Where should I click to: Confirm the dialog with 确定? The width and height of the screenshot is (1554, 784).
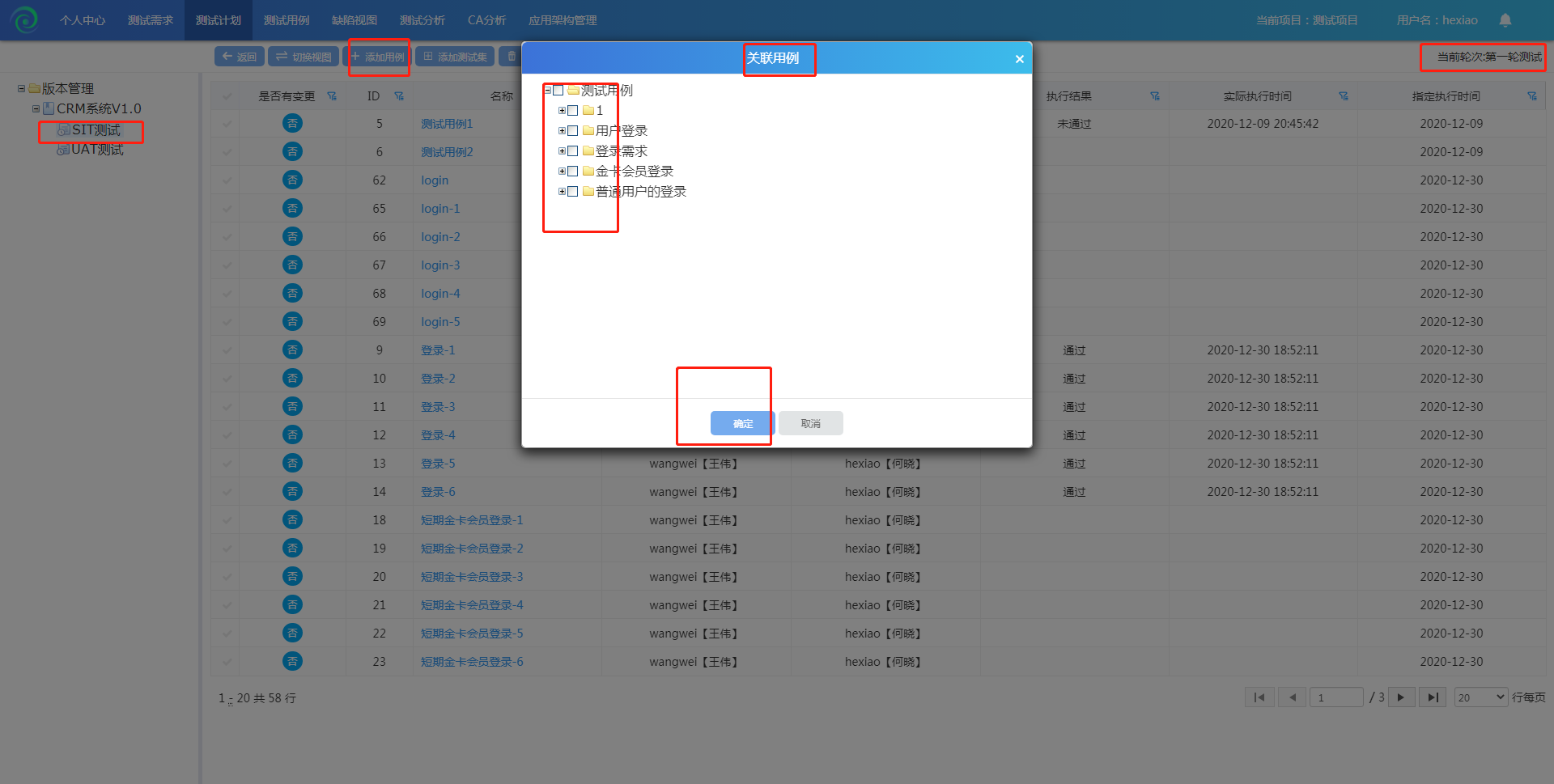742,423
